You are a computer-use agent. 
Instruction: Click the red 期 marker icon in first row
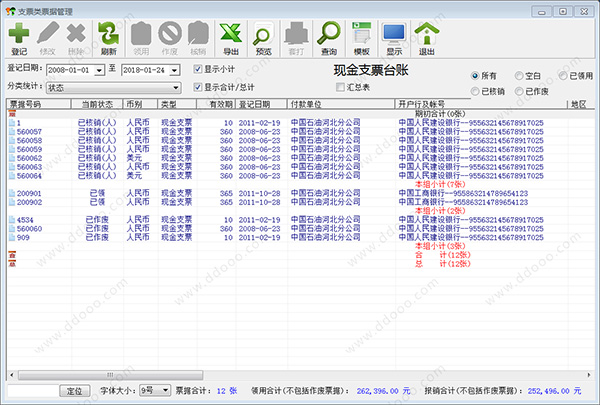(12, 114)
